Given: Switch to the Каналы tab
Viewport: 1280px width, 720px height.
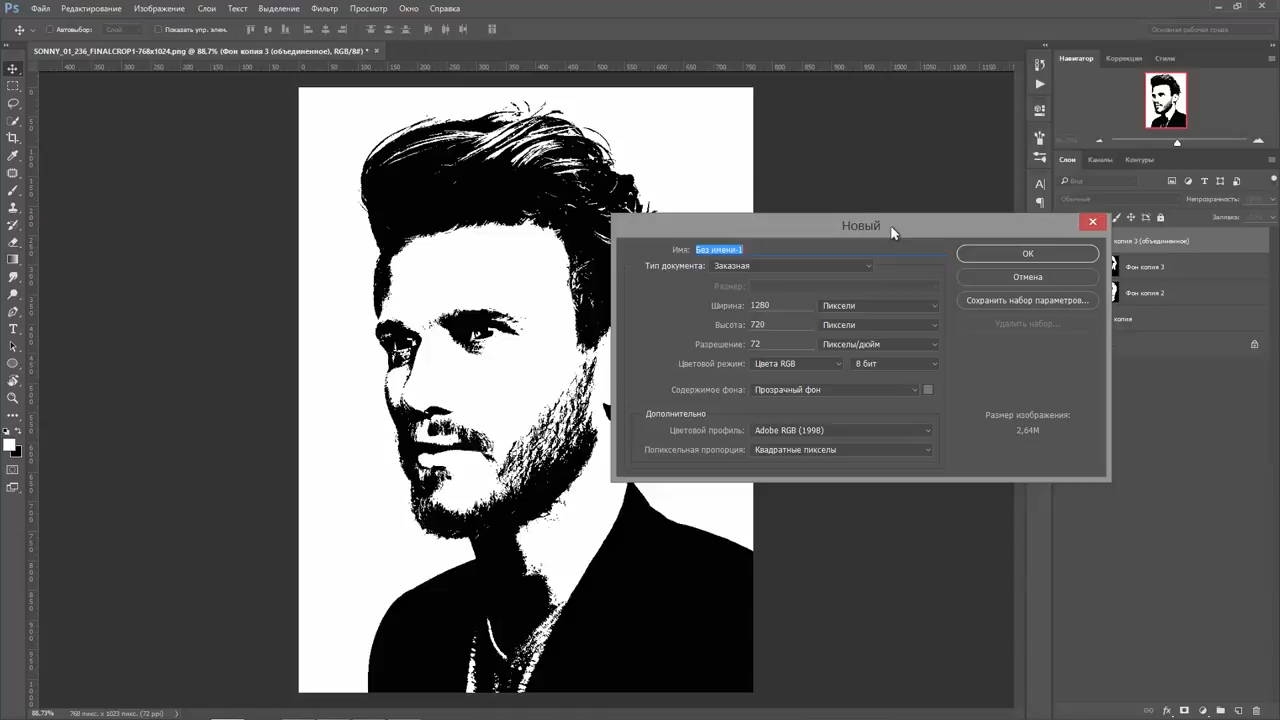Looking at the screenshot, I should [x=1100, y=160].
